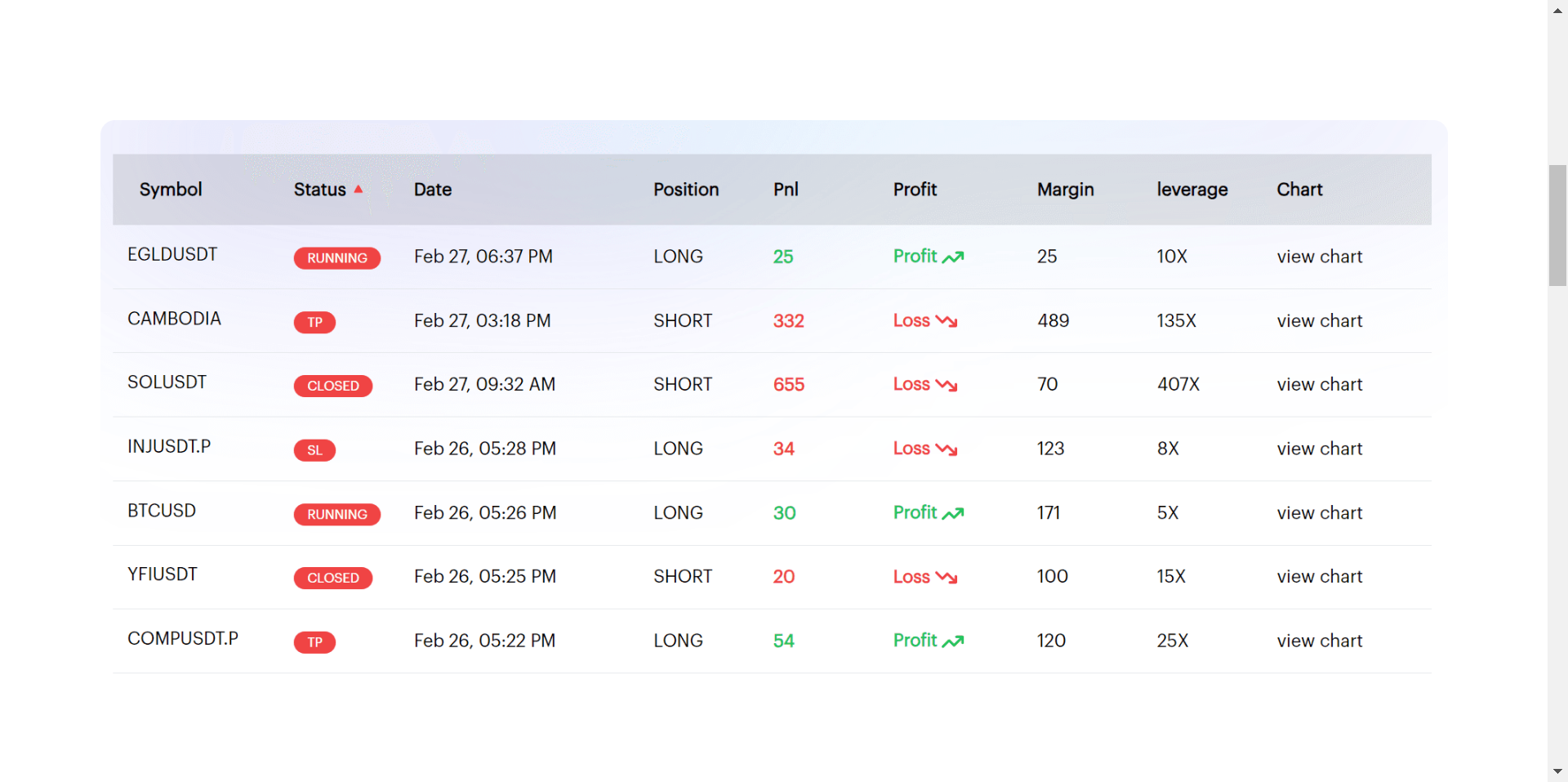
Task: Click the CAMBODIA loss down-trend icon
Action: click(x=947, y=321)
